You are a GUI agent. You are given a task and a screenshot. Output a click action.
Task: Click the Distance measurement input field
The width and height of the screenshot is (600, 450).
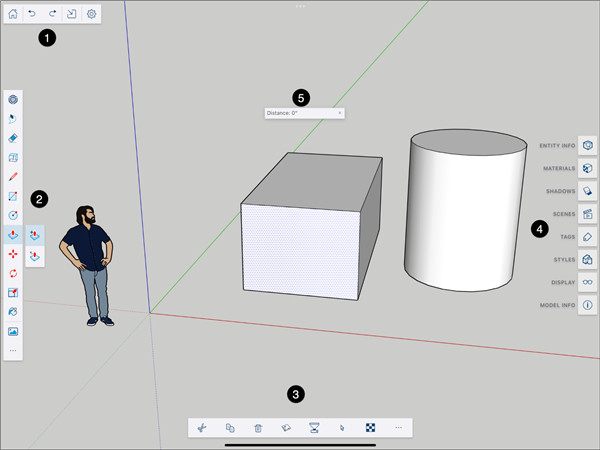coord(300,113)
